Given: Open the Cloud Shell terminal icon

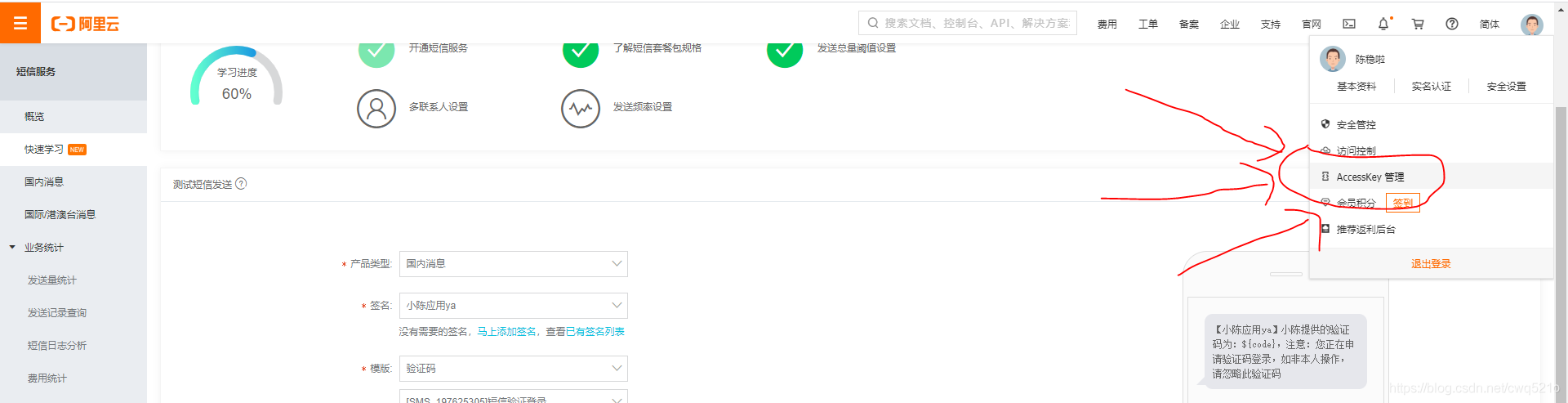Looking at the screenshot, I should tap(1349, 24).
